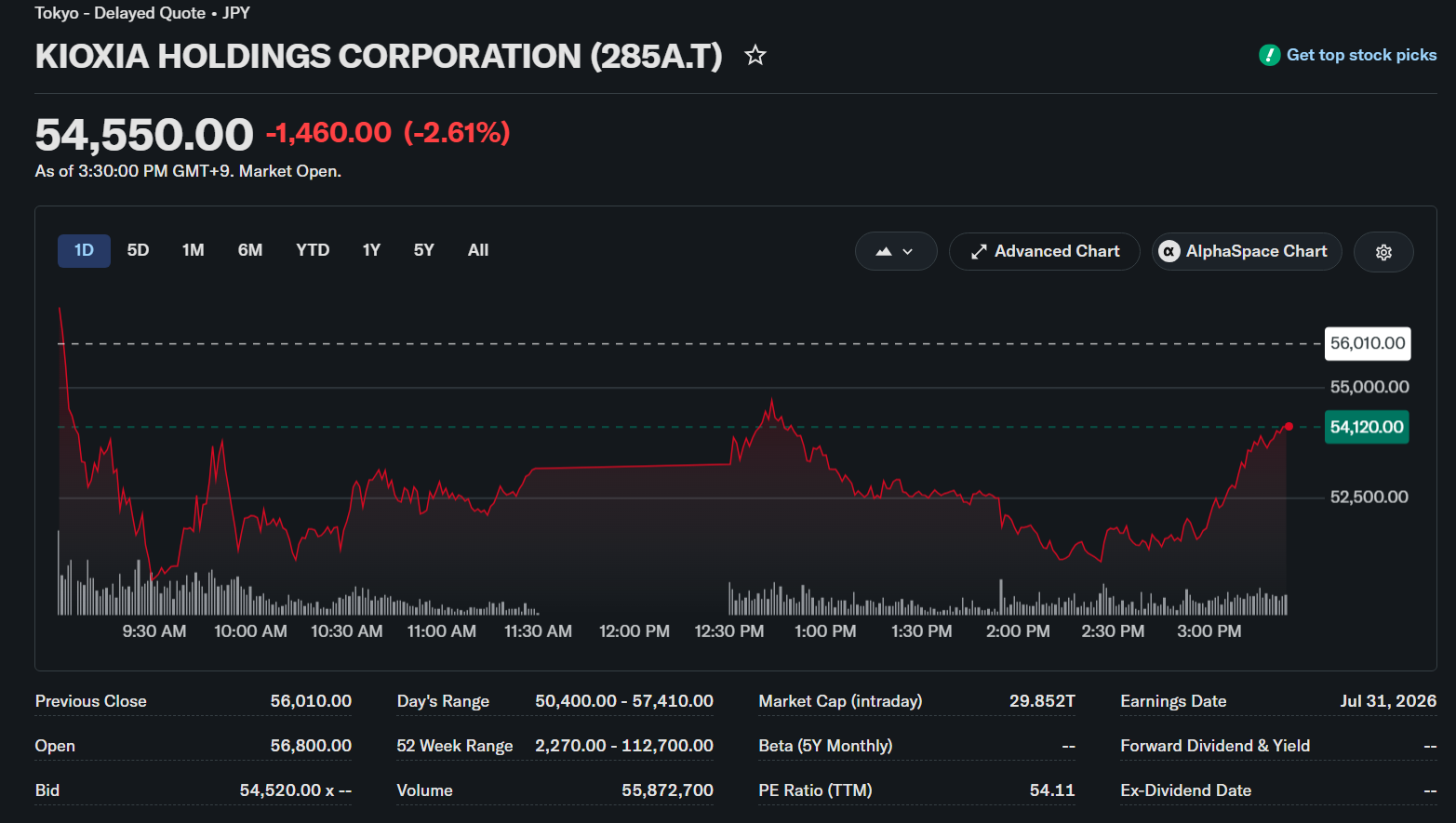Click the Advanced Chart expand arrows icon
The image size is (1456, 823).
[x=979, y=252]
